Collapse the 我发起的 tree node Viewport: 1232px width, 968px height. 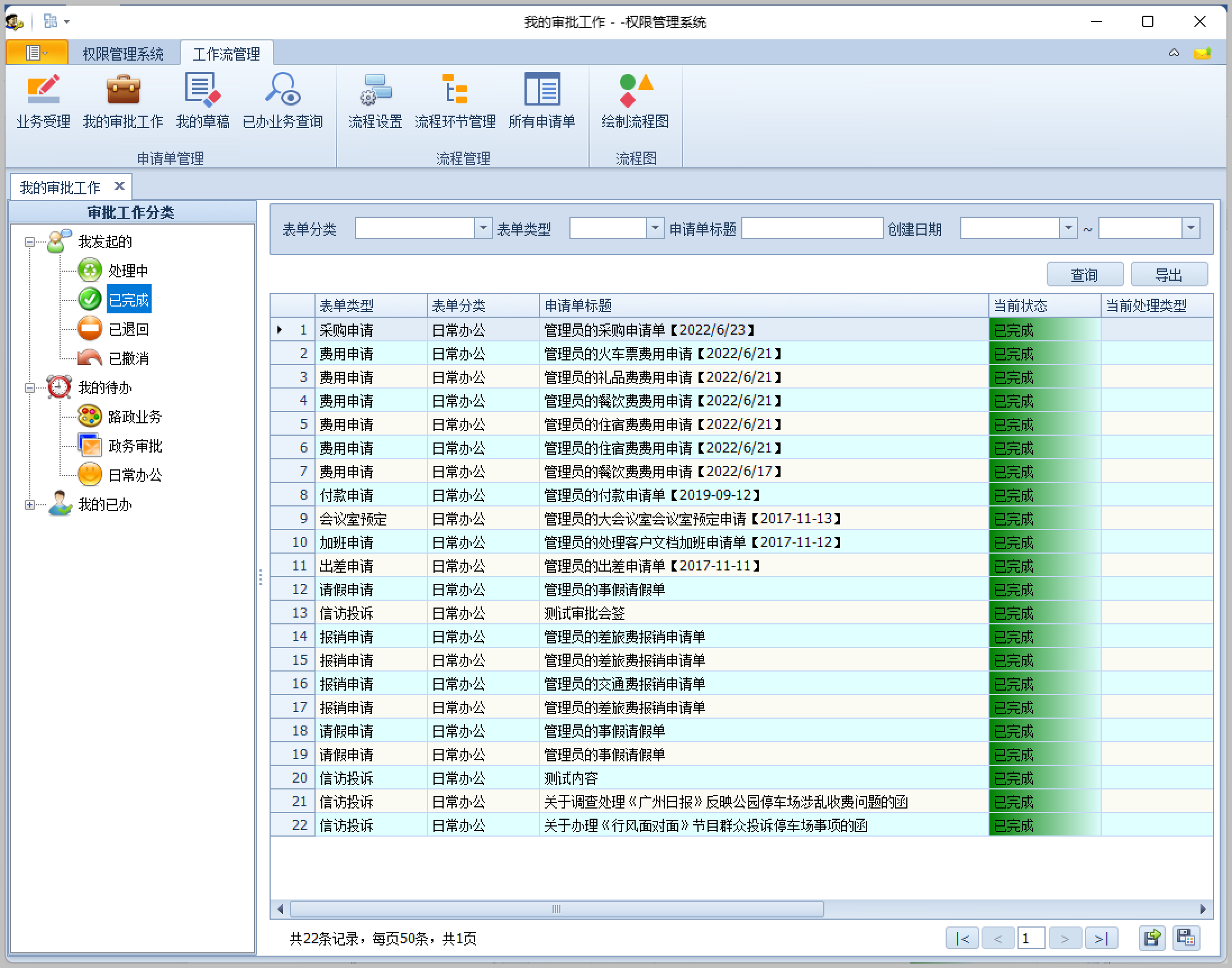pyautogui.click(x=29, y=242)
